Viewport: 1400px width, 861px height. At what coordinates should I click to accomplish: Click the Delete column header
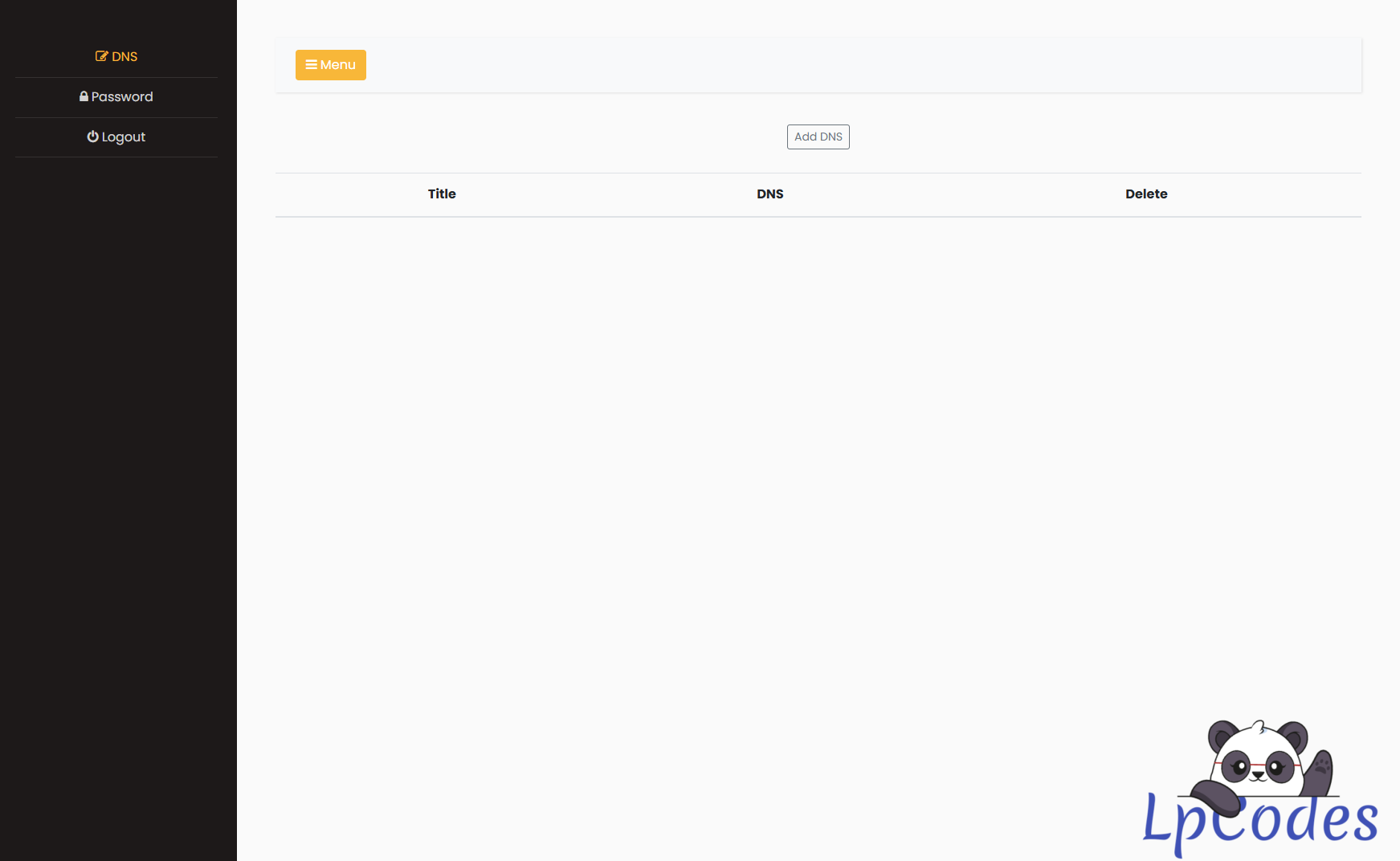coord(1145,194)
